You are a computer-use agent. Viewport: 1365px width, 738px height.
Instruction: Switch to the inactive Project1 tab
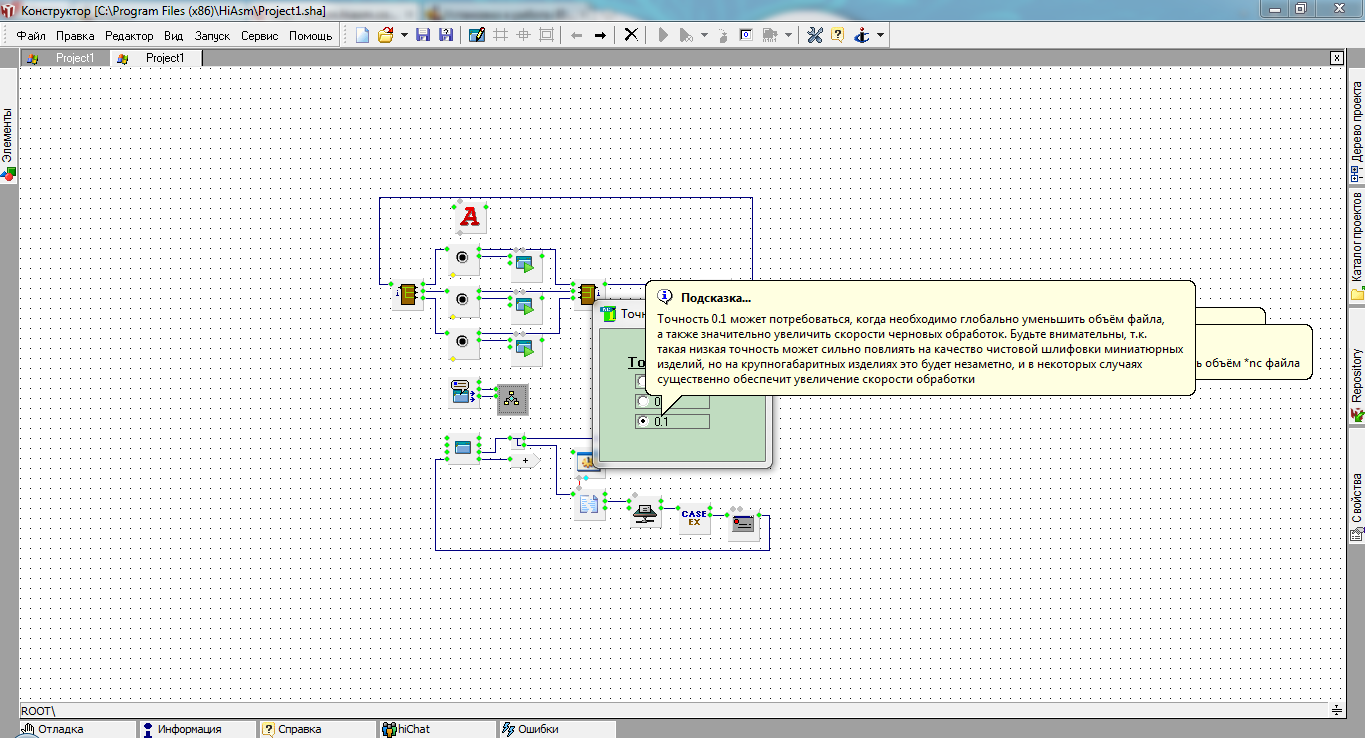pos(63,58)
